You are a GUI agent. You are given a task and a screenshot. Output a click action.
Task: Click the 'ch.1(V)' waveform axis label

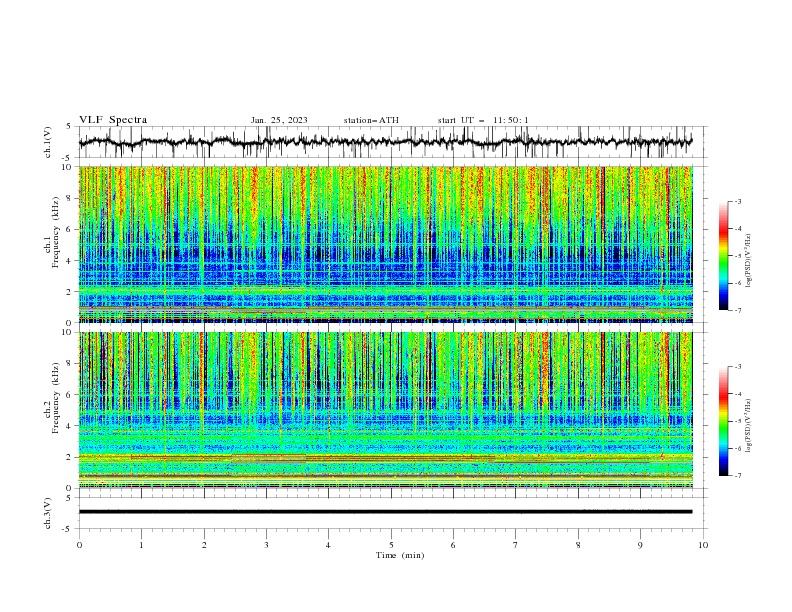click(x=48, y=142)
